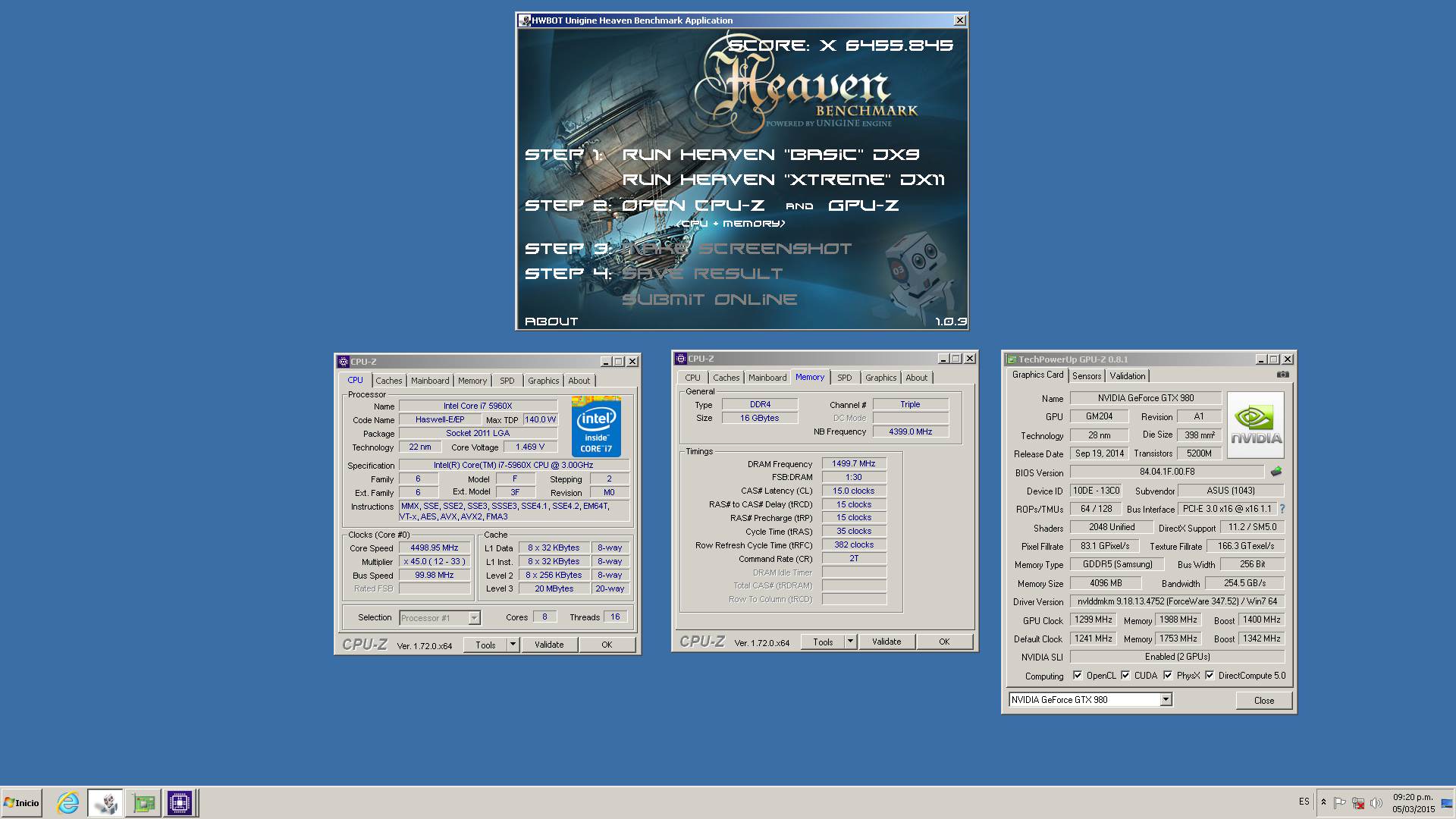Image resolution: width=1456 pixels, height=819 pixels.
Task: Click Submit Online in Heaven window
Action: tap(709, 299)
